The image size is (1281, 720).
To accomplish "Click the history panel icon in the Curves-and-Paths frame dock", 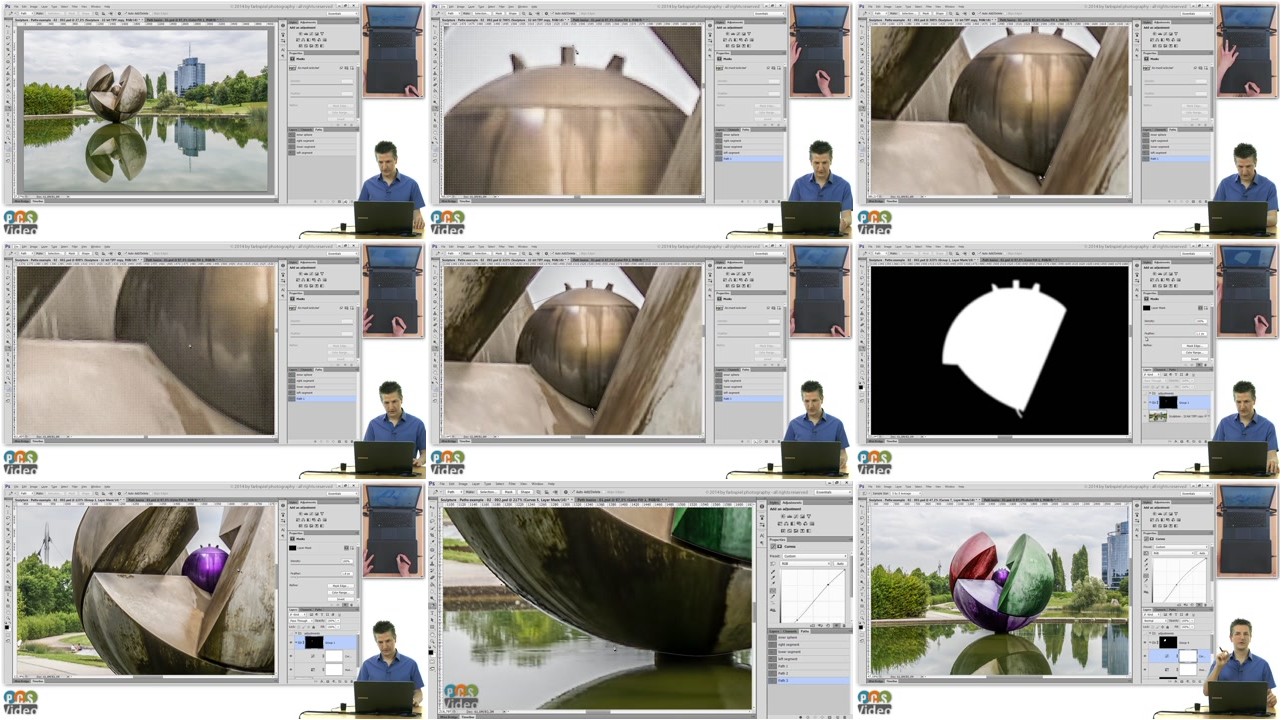I will tap(762, 518).
